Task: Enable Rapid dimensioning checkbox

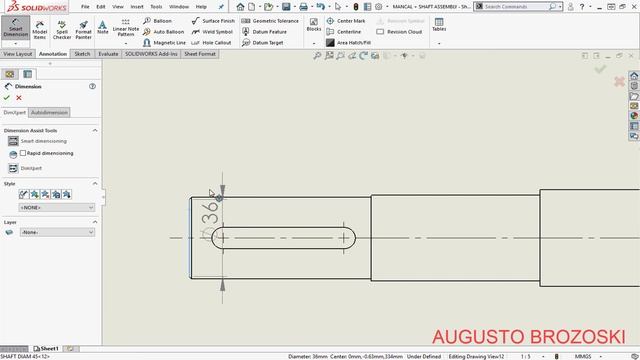Action: pyautogui.click(x=23, y=153)
